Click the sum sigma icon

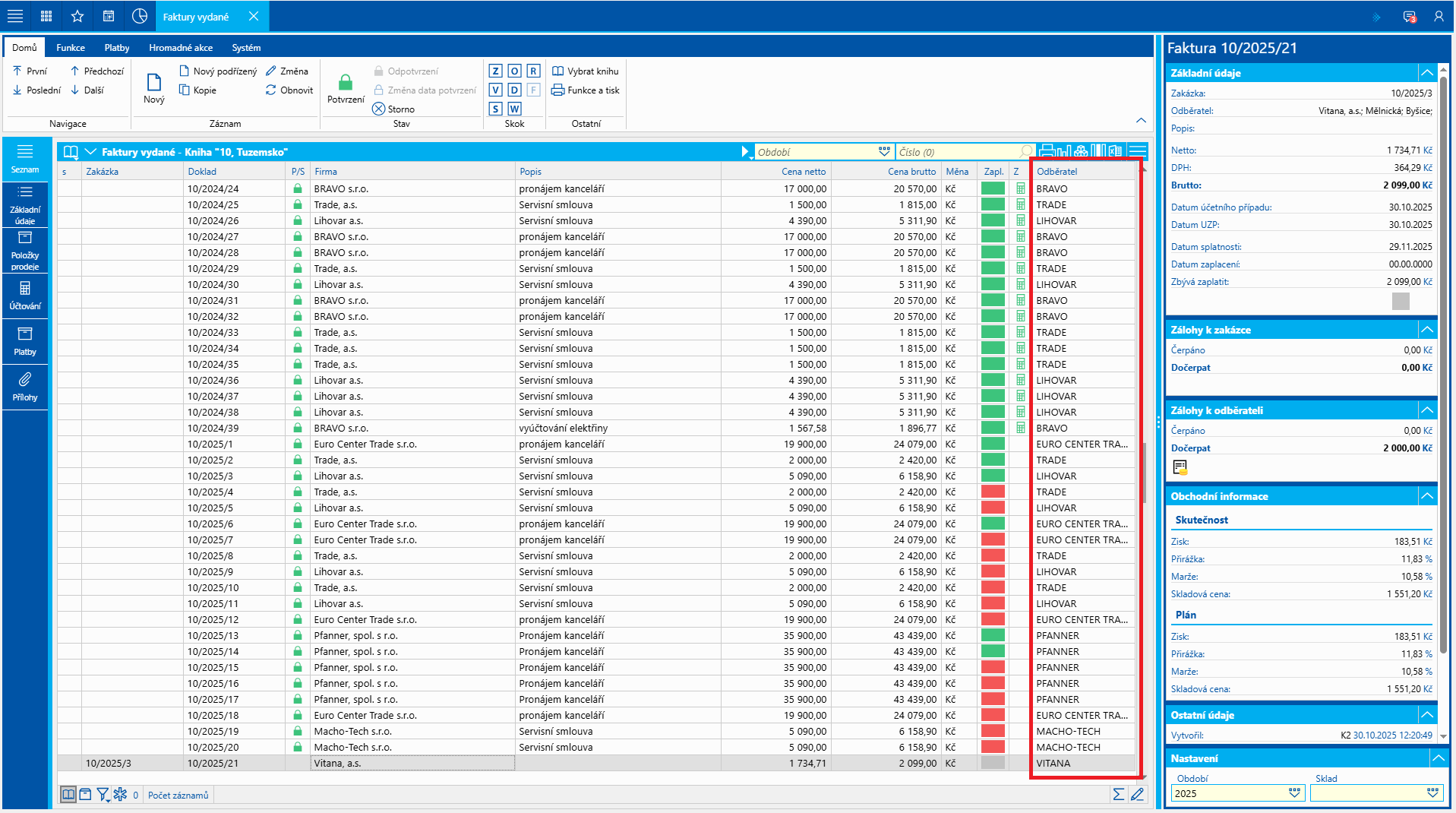coord(1118,795)
